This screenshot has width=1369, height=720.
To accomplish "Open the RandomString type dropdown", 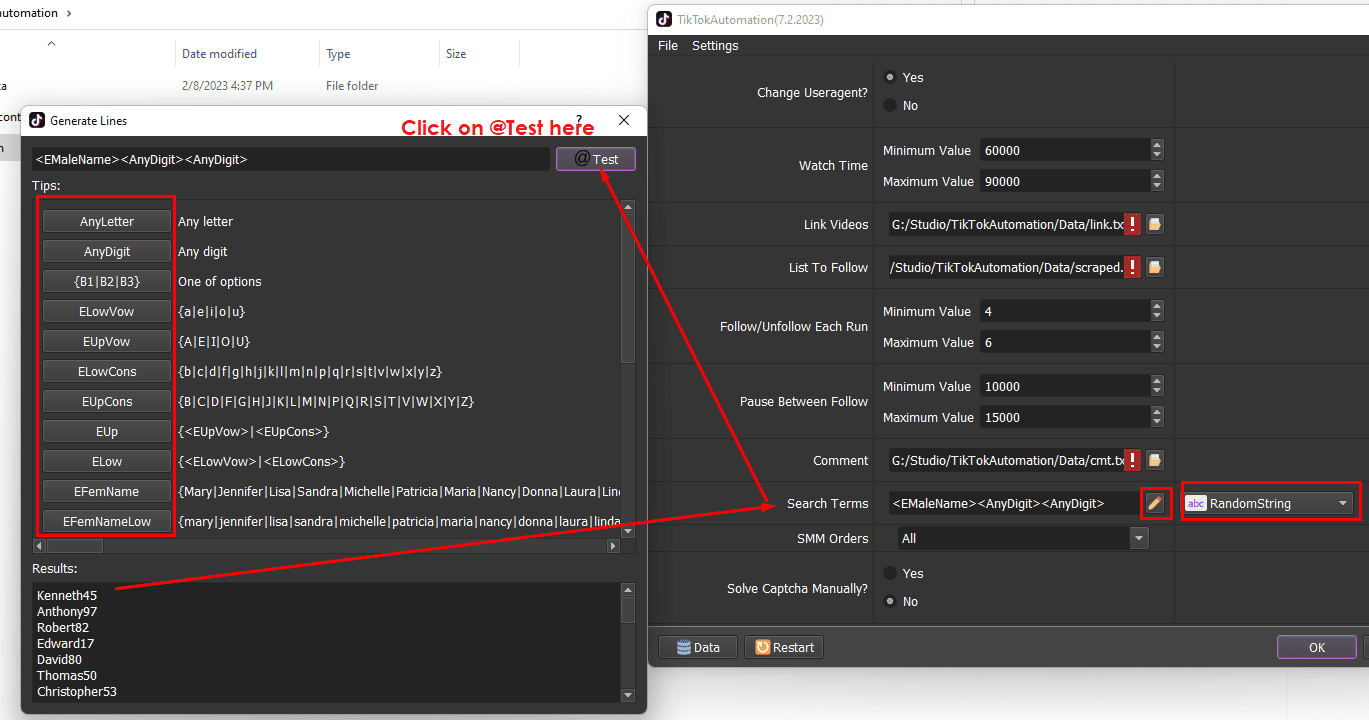I will pos(1268,503).
